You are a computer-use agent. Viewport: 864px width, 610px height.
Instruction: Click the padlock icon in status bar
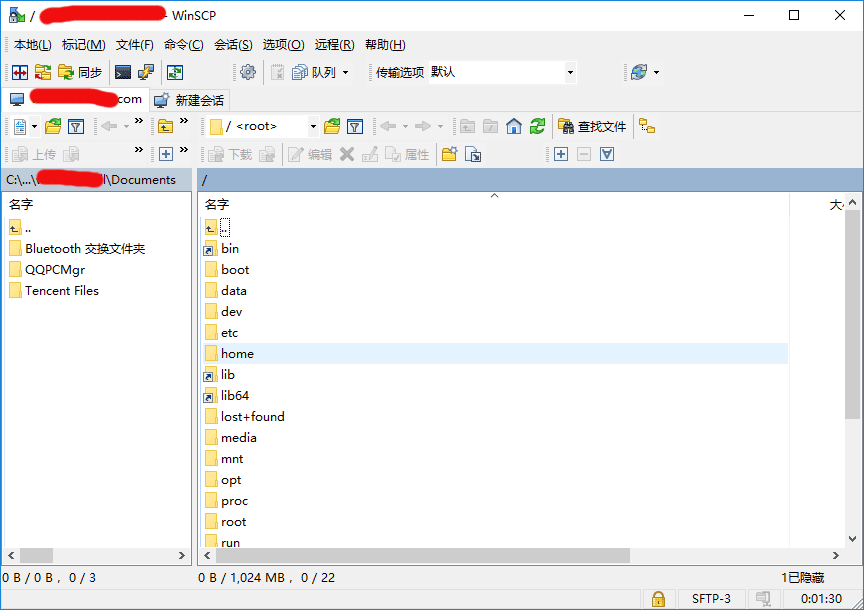658,599
